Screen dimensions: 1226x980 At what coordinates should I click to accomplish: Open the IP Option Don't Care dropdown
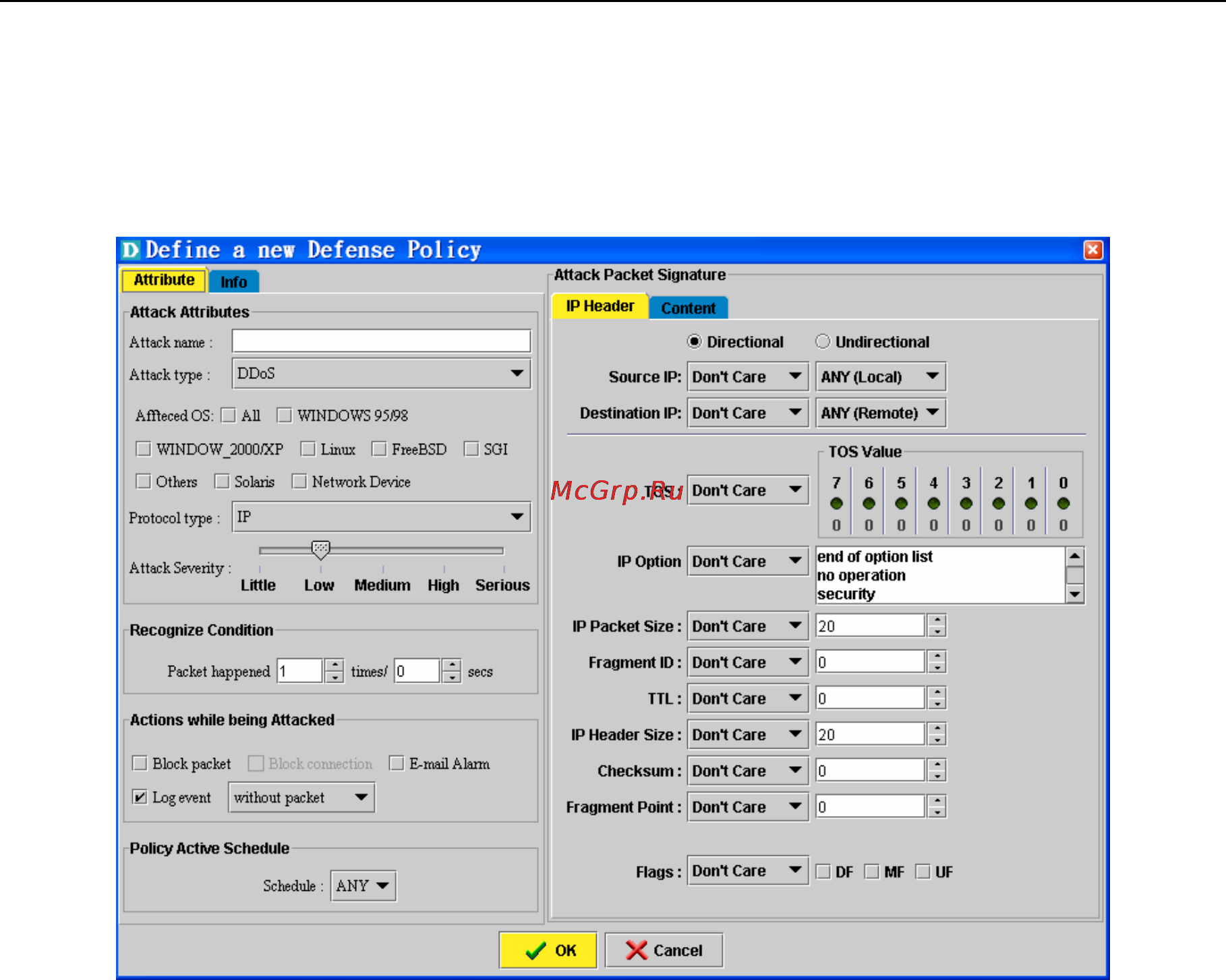pyautogui.click(x=748, y=561)
